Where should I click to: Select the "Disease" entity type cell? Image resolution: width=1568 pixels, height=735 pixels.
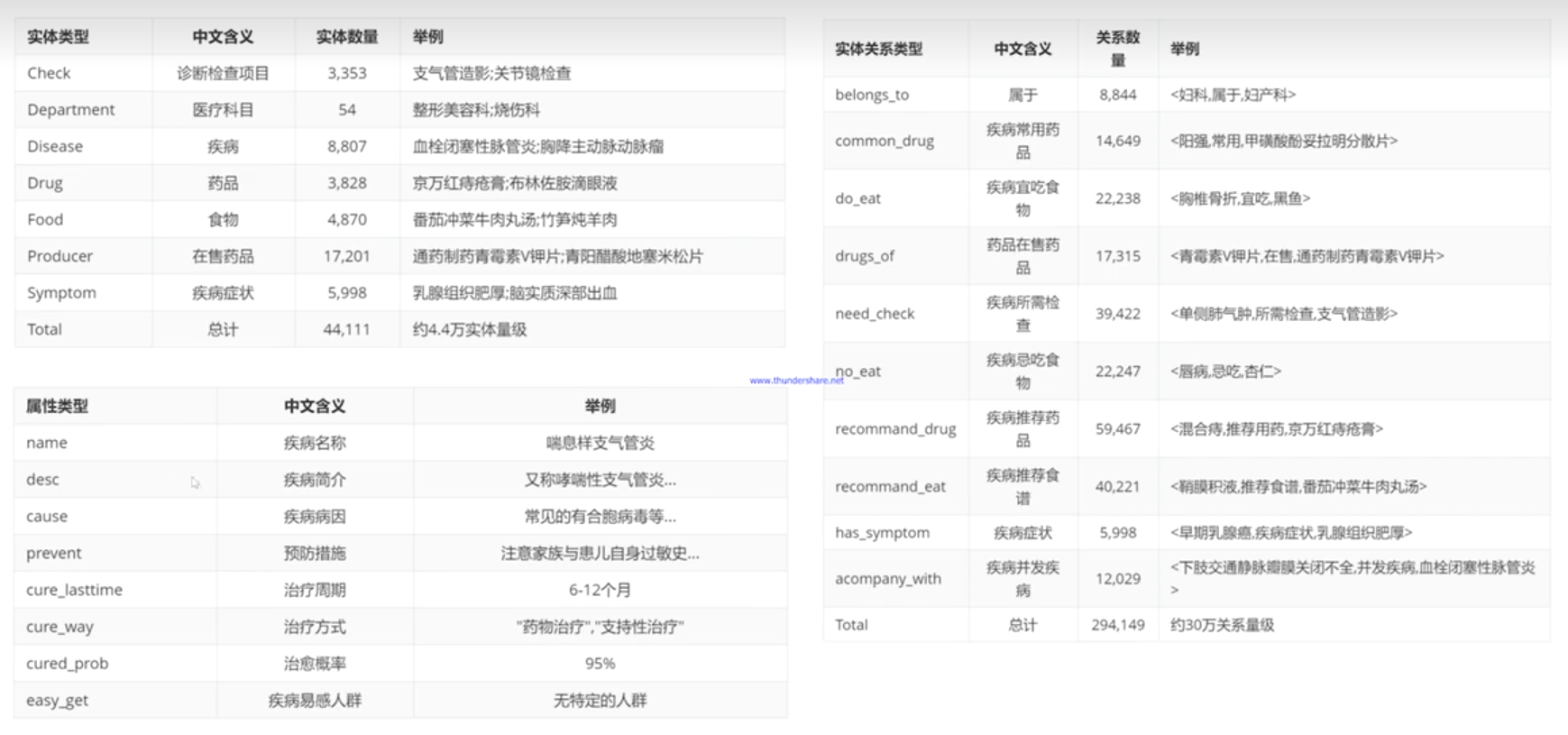pyautogui.click(x=55, y=146)
